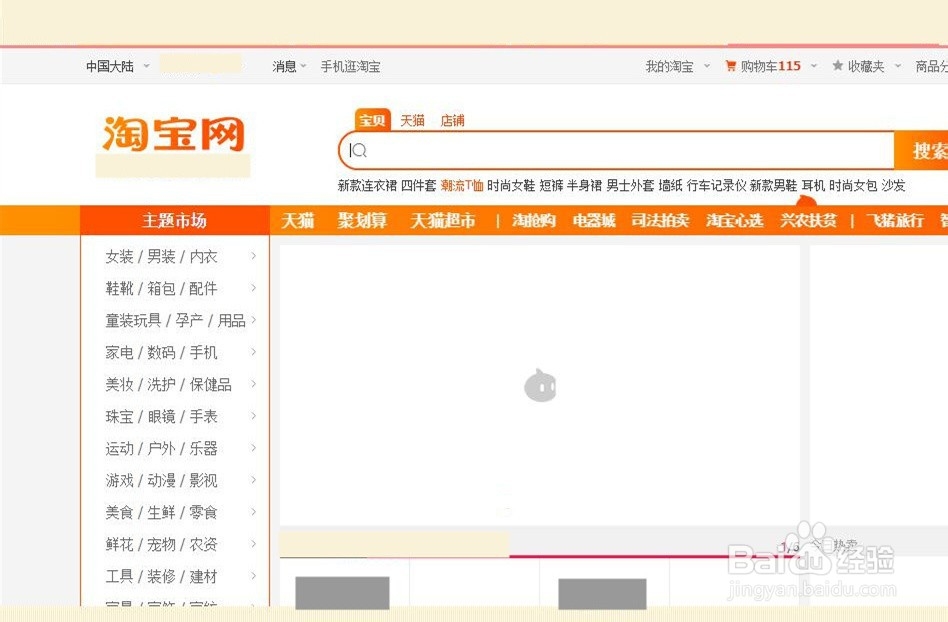Click inside the main search input field
This screenshot has height=622, width=948.
click(x=617, y=151)
